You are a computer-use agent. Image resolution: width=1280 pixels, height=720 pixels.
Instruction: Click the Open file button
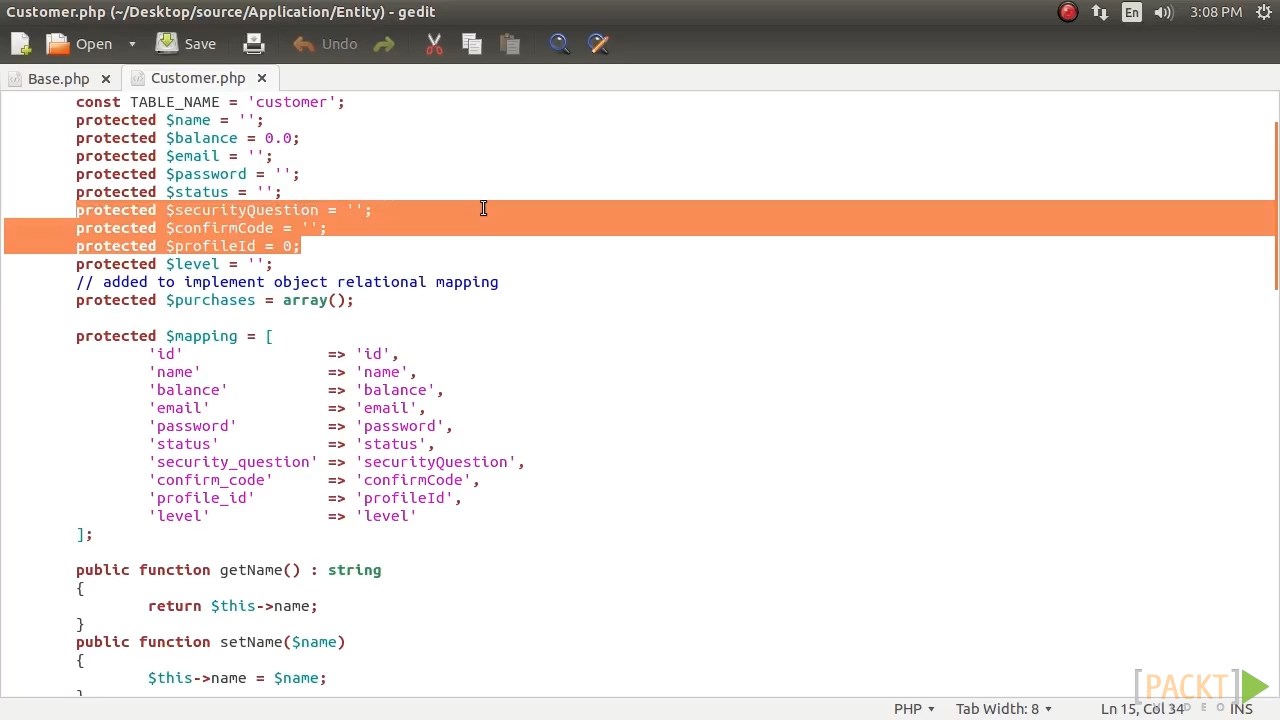(x=80, y=44)
